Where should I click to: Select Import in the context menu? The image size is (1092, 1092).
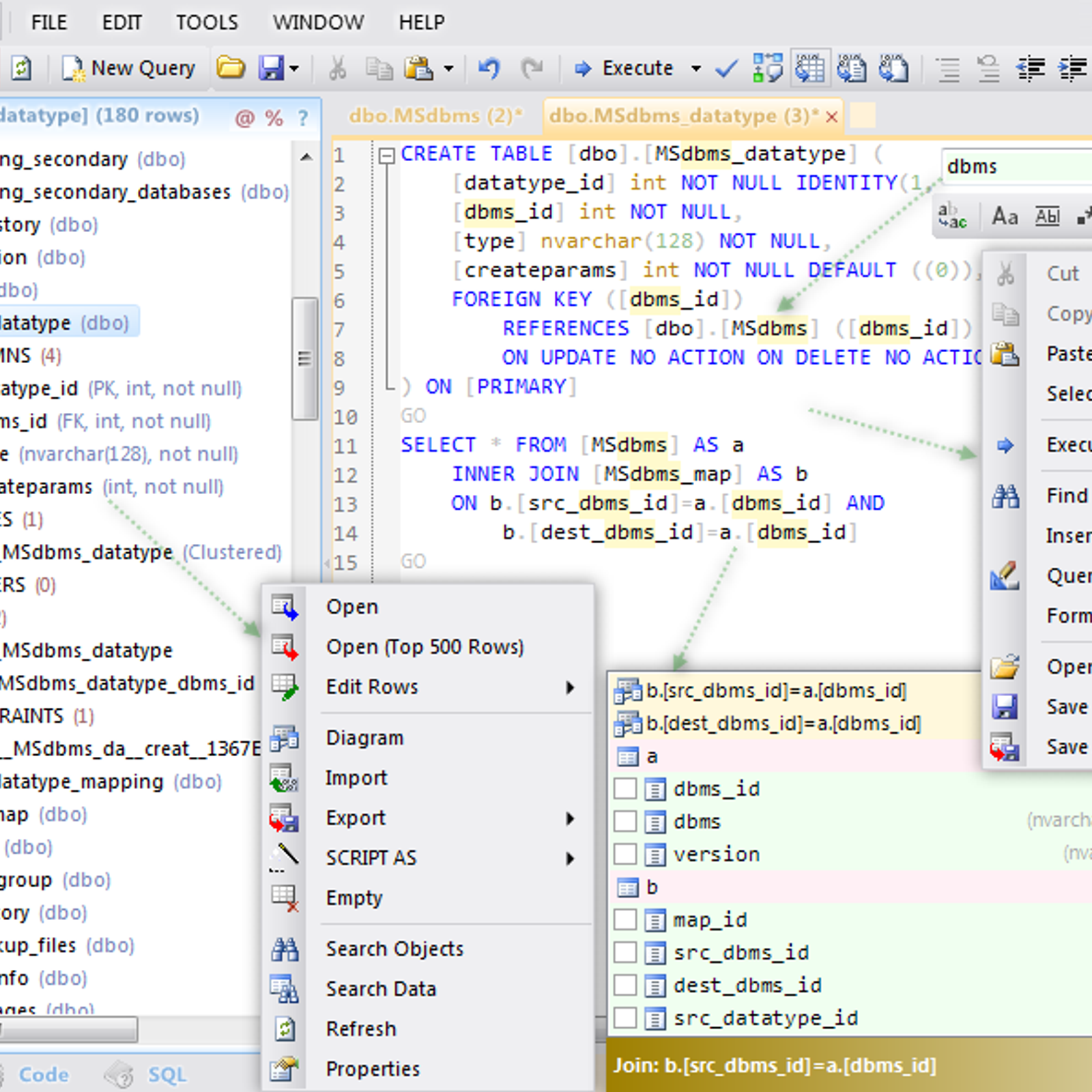click(428, 777)
